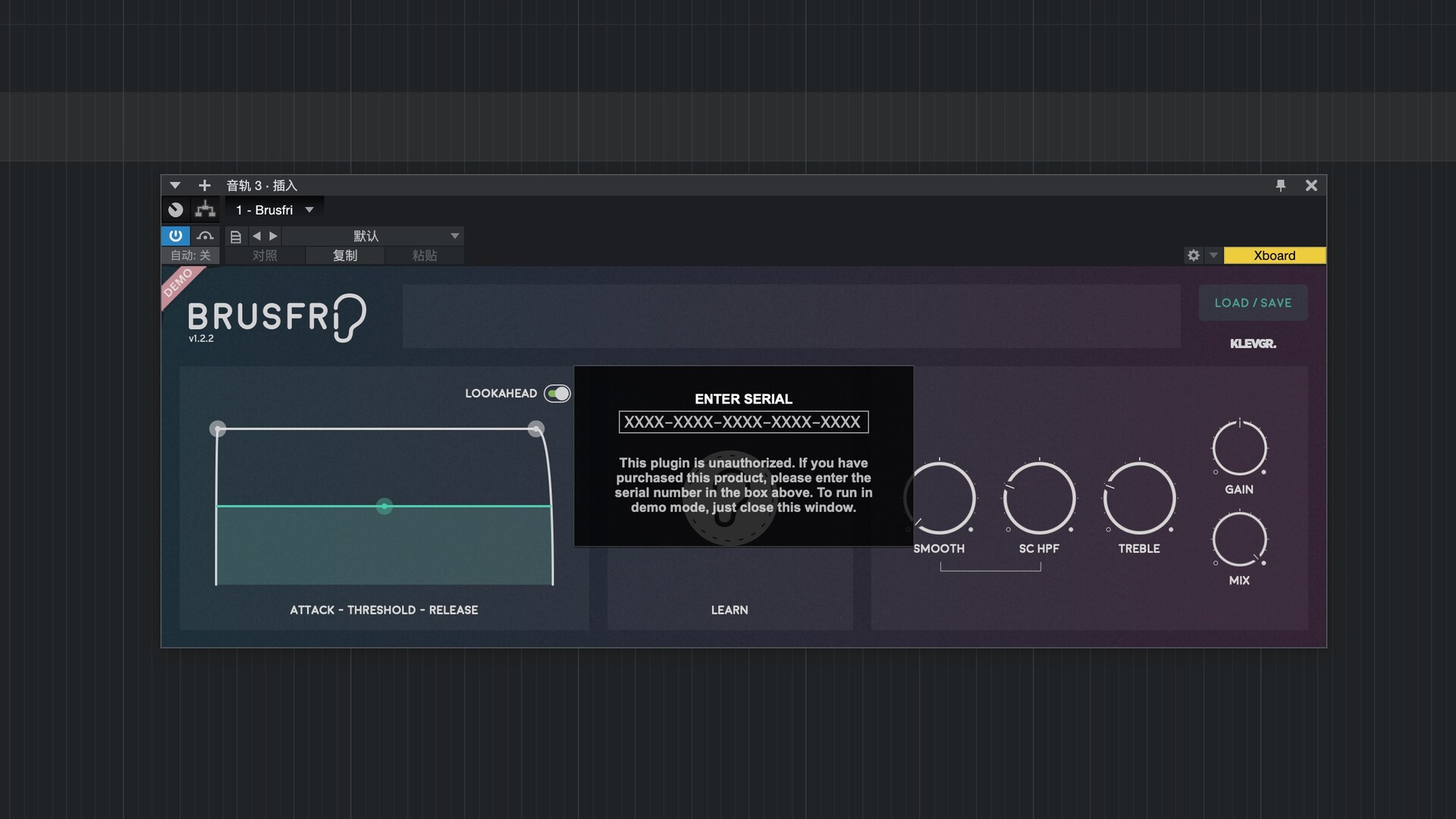Click the v1.2.2 version text
1456x819 pixels.
click(201, 338)
